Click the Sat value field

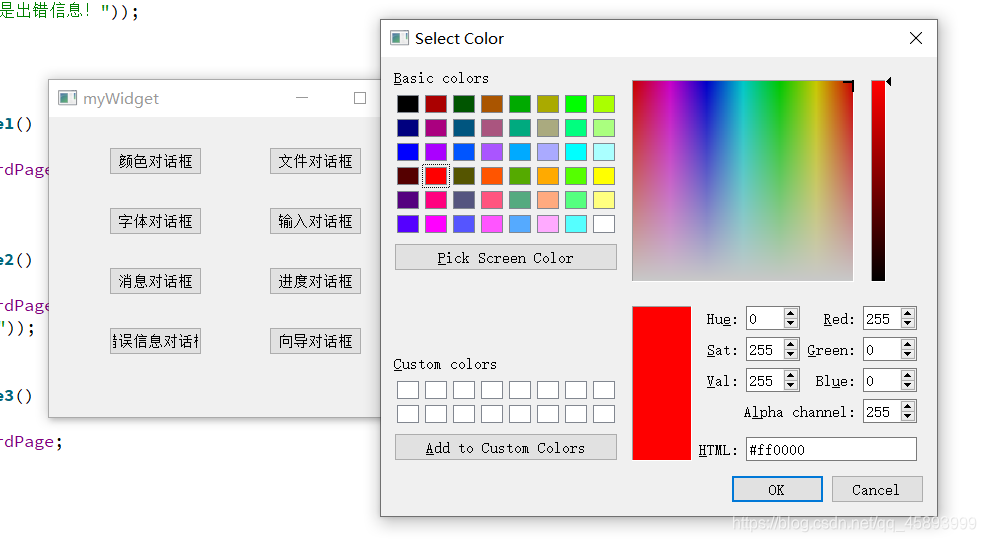coord(765,350)
